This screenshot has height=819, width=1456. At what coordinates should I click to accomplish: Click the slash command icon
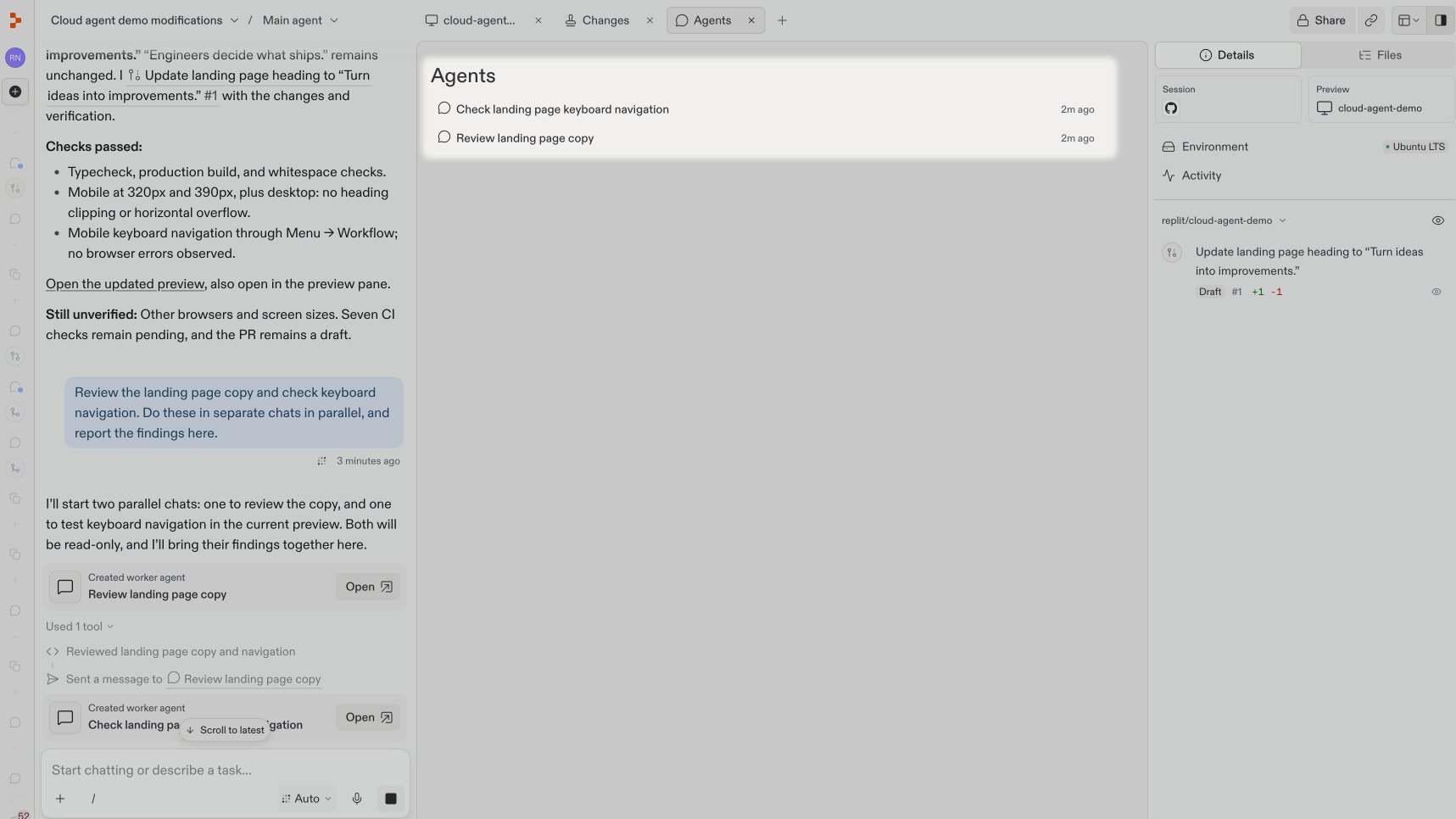coord(93,799)
